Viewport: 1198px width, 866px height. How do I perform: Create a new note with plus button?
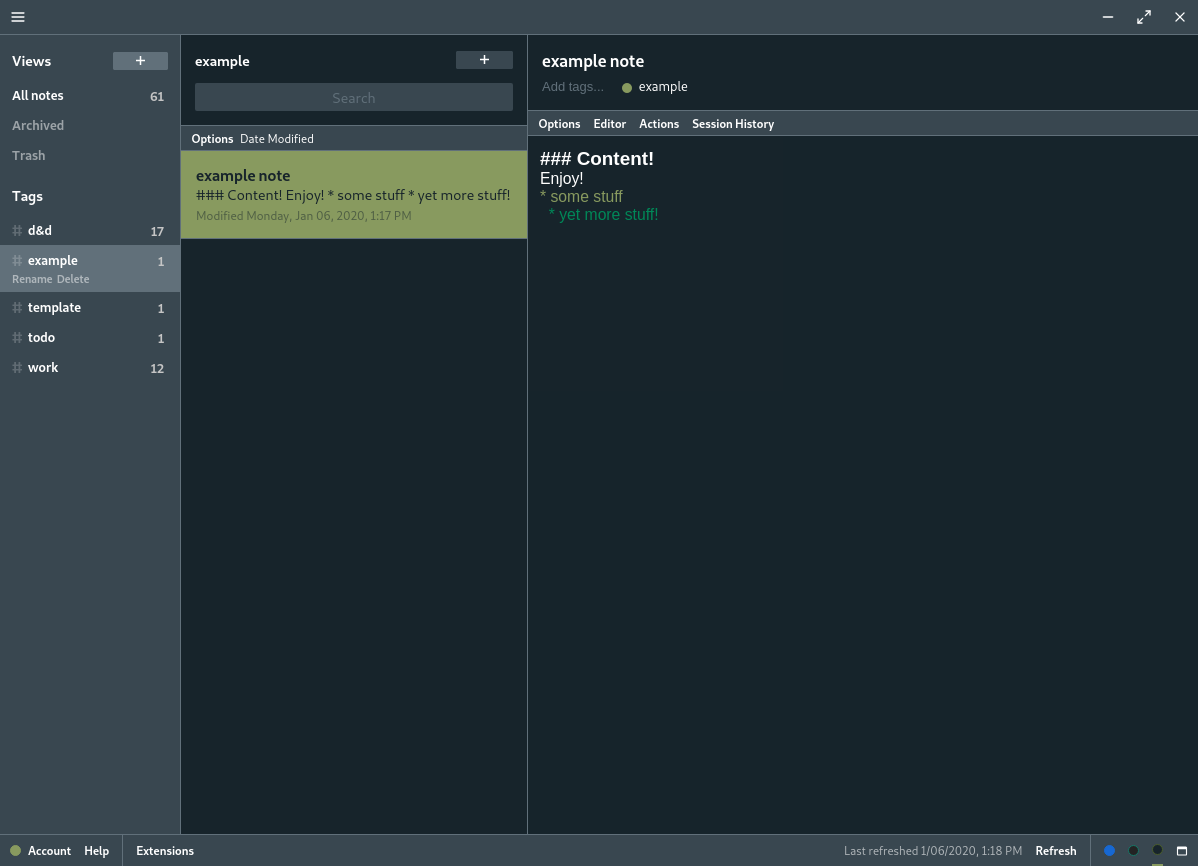tap(484, 60)
